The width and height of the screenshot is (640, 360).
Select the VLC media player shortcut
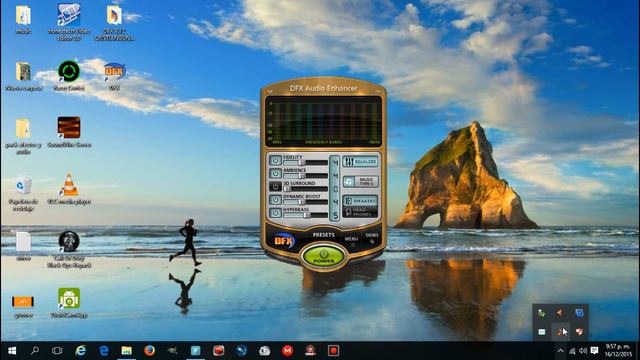(69, 189)
